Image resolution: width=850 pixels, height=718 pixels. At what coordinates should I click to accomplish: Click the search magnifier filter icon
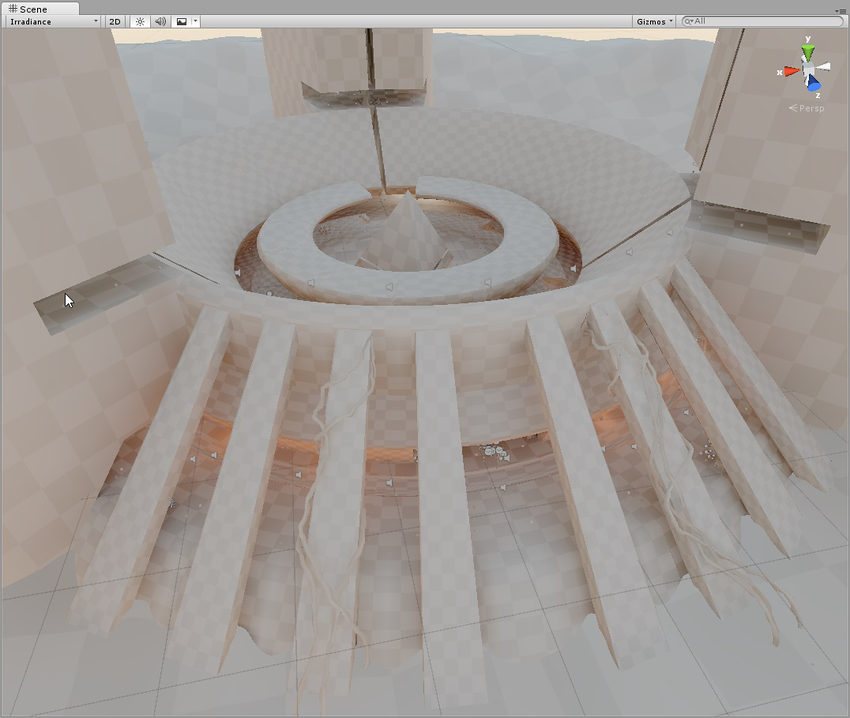(689, 21)
